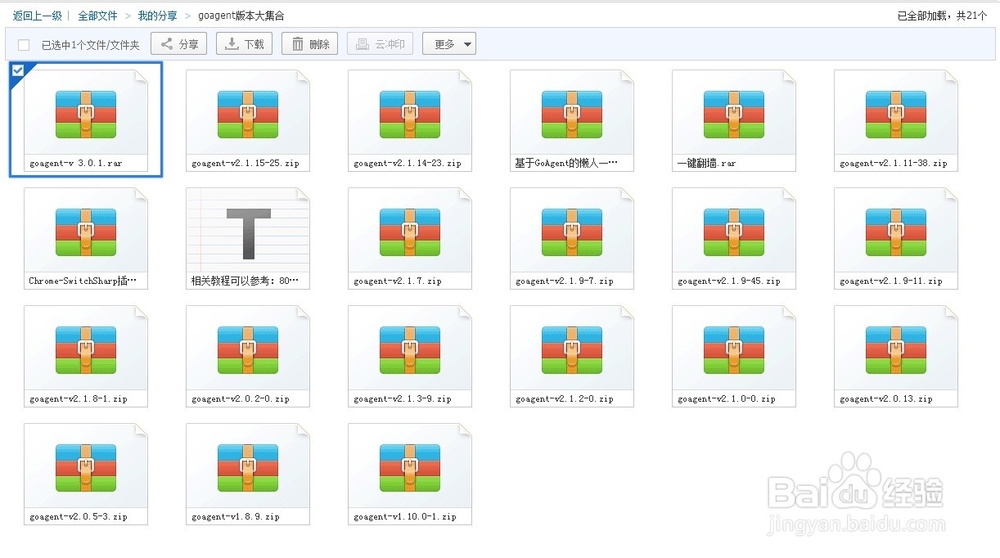
Task: Click the goagent-v1.8.9.zip file name
Action: click(235, 517)
